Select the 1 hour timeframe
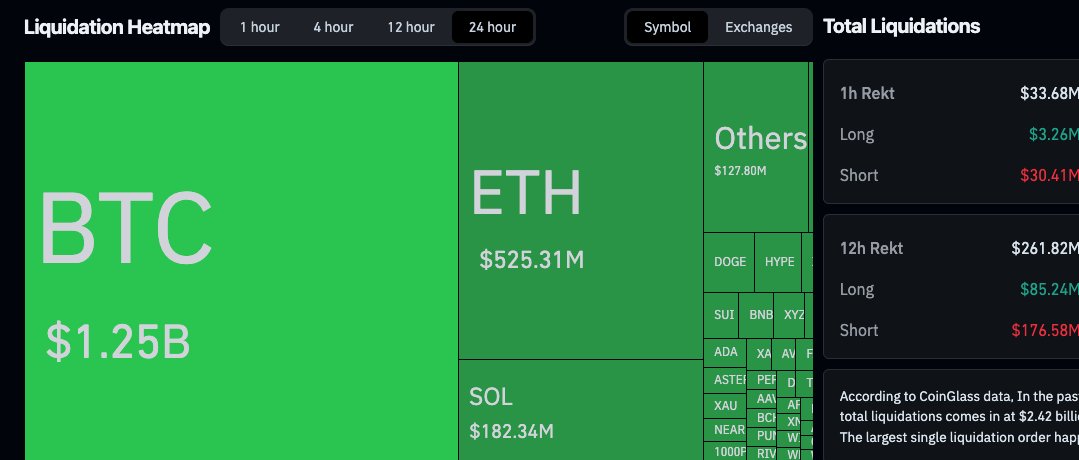 coord(260,27)
